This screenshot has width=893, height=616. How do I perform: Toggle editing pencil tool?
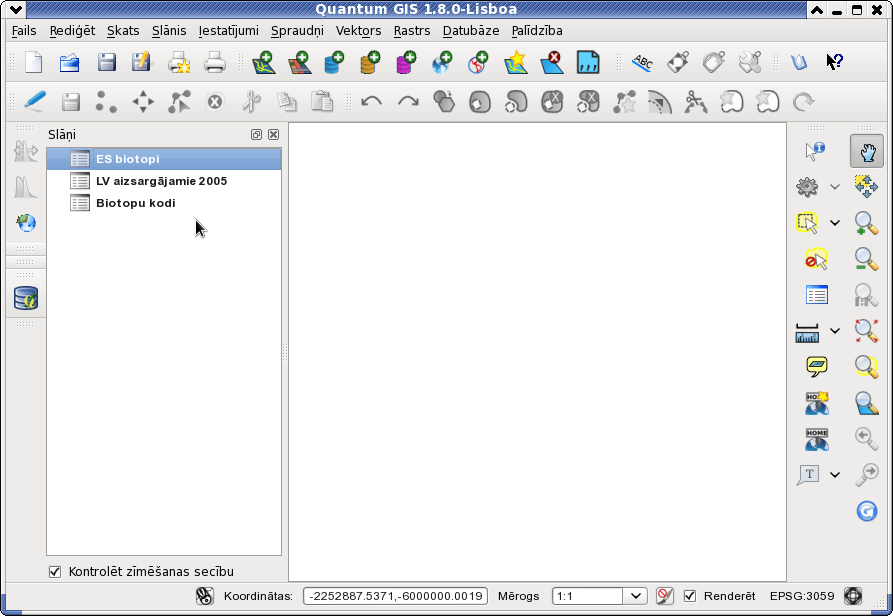click(35, 102)
